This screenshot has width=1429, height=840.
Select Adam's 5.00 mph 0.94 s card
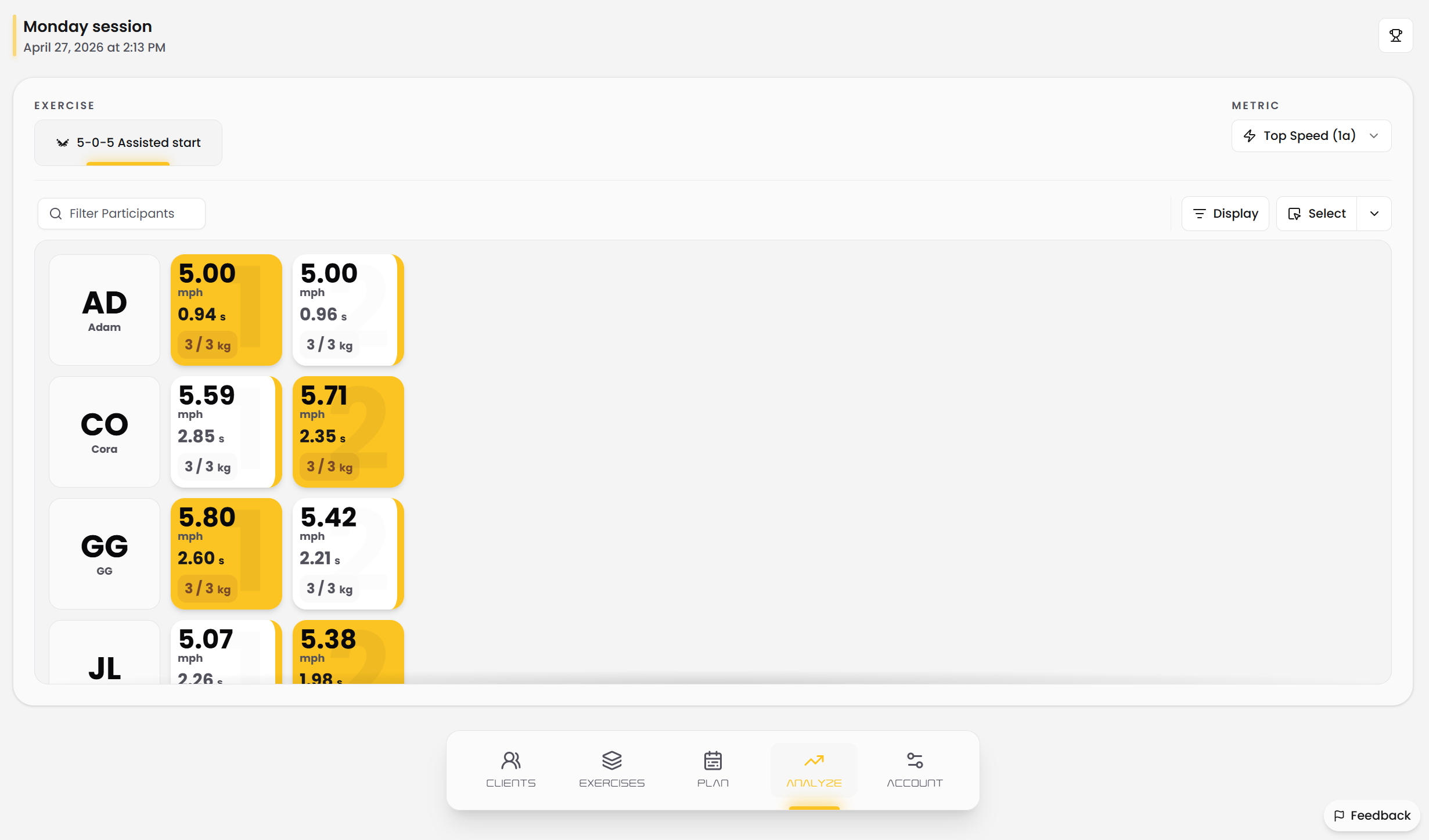tap(226, 310)
